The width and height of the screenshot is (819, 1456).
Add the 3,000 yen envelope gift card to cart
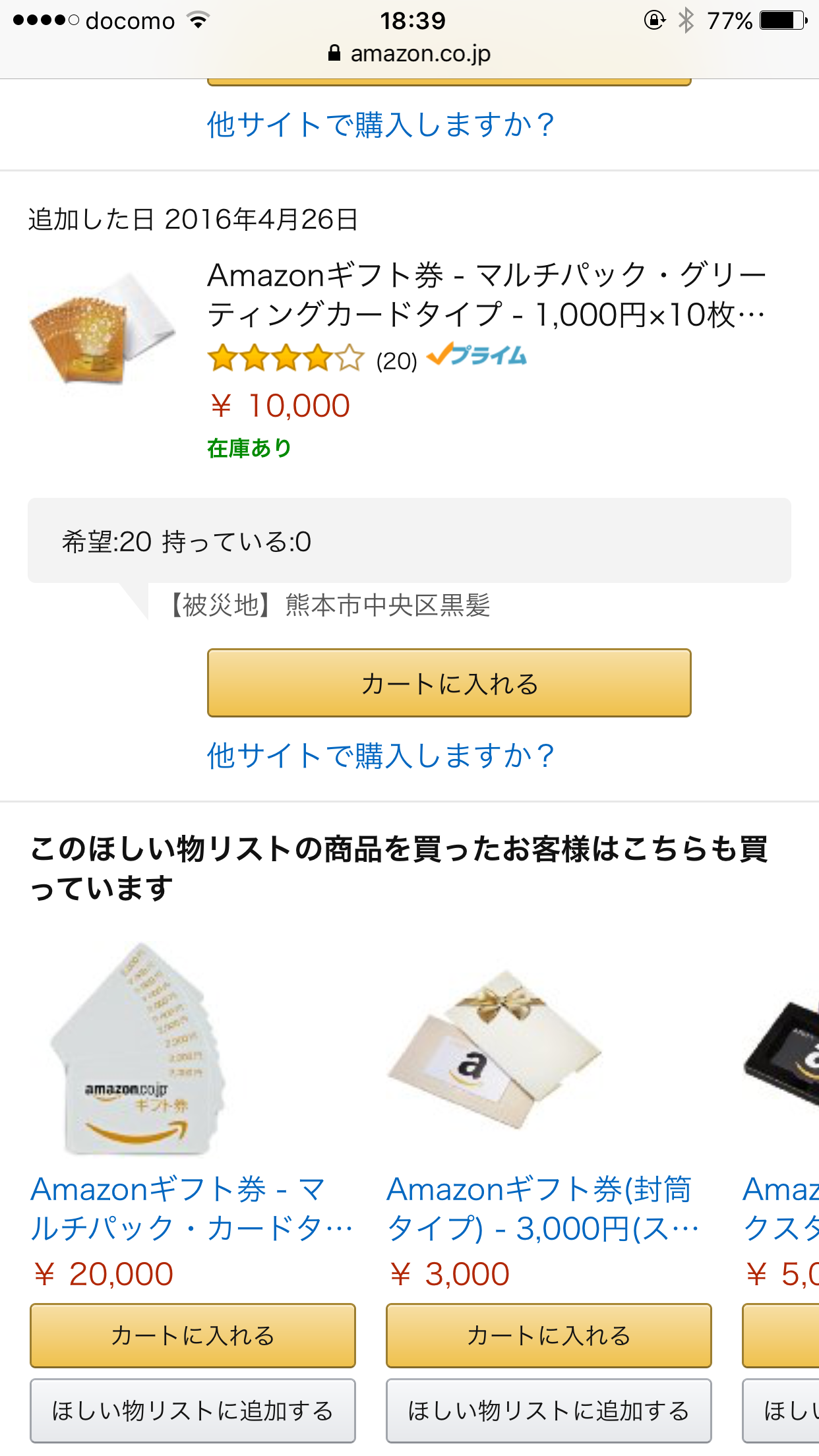tap(549, 1335)
